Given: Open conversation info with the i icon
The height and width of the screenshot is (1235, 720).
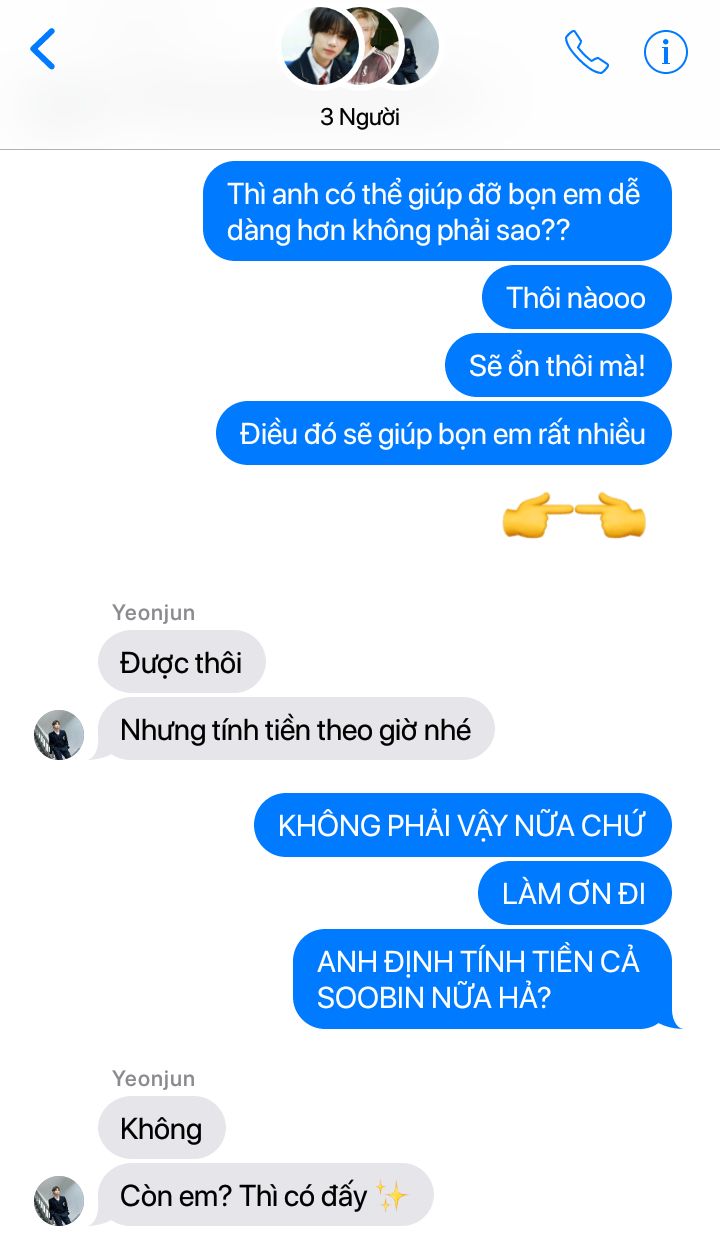Looking at the screenshot, I should [666, 51].
